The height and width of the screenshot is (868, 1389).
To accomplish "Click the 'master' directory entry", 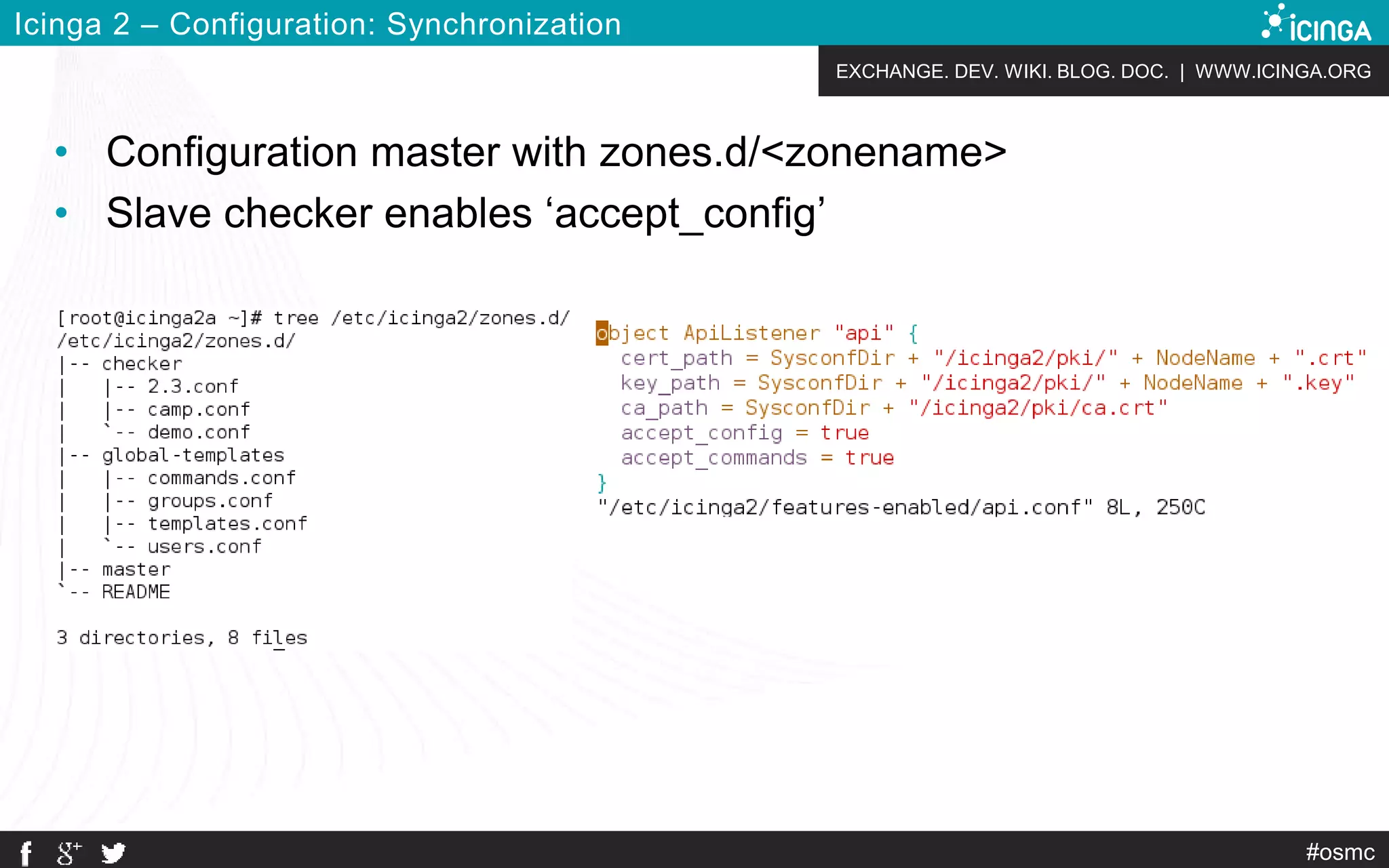I will (x=136, y=570).
